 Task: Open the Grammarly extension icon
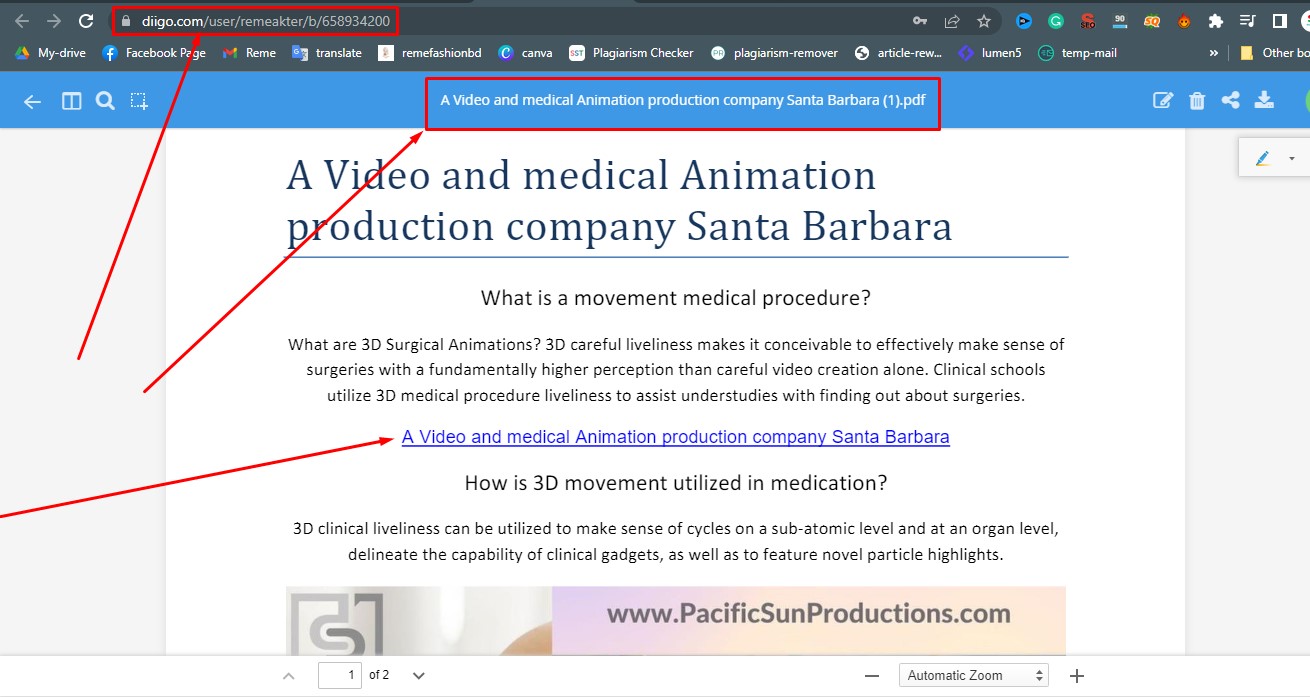pos(1055,20)
